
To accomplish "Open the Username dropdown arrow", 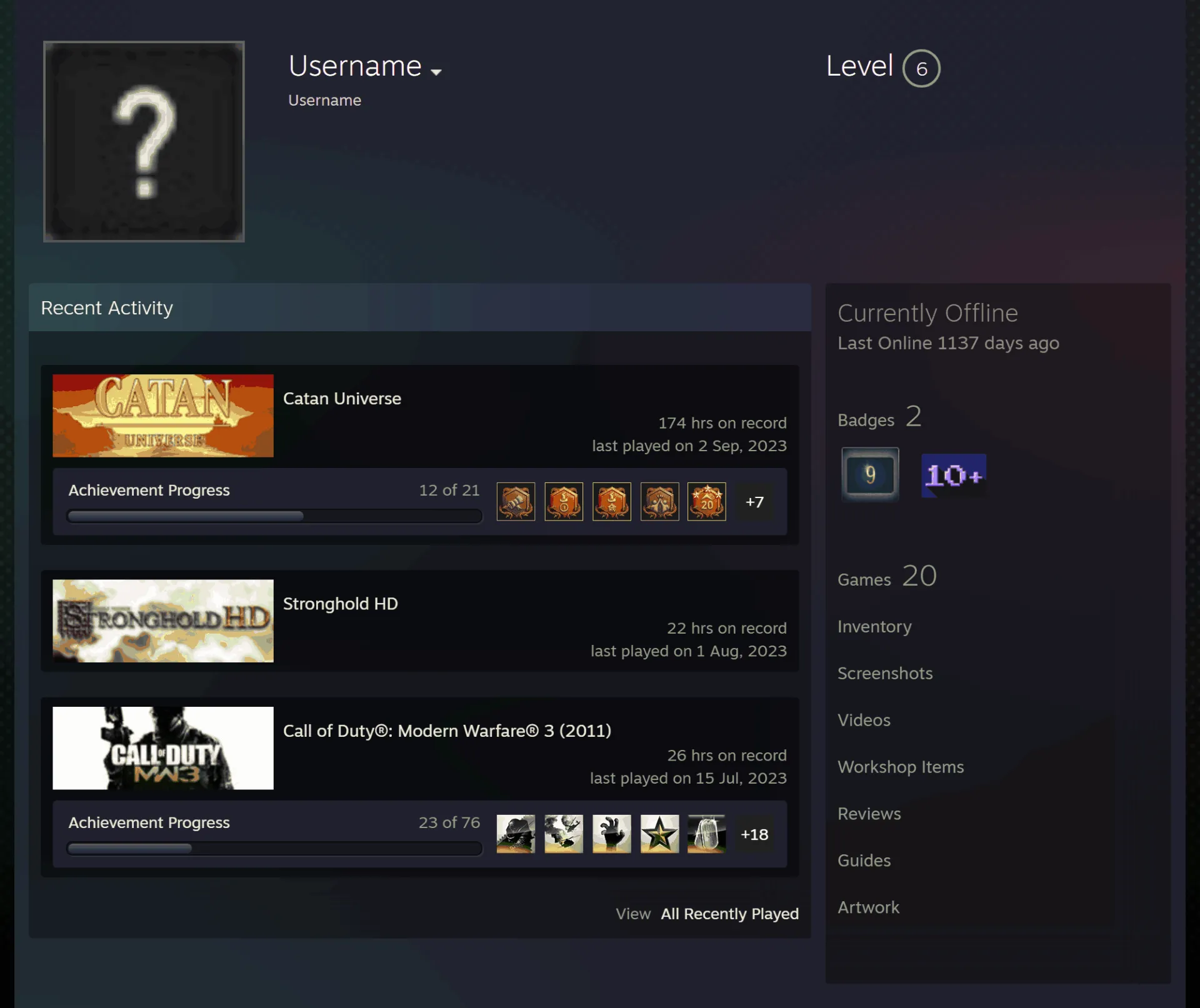I will point(436,72).
